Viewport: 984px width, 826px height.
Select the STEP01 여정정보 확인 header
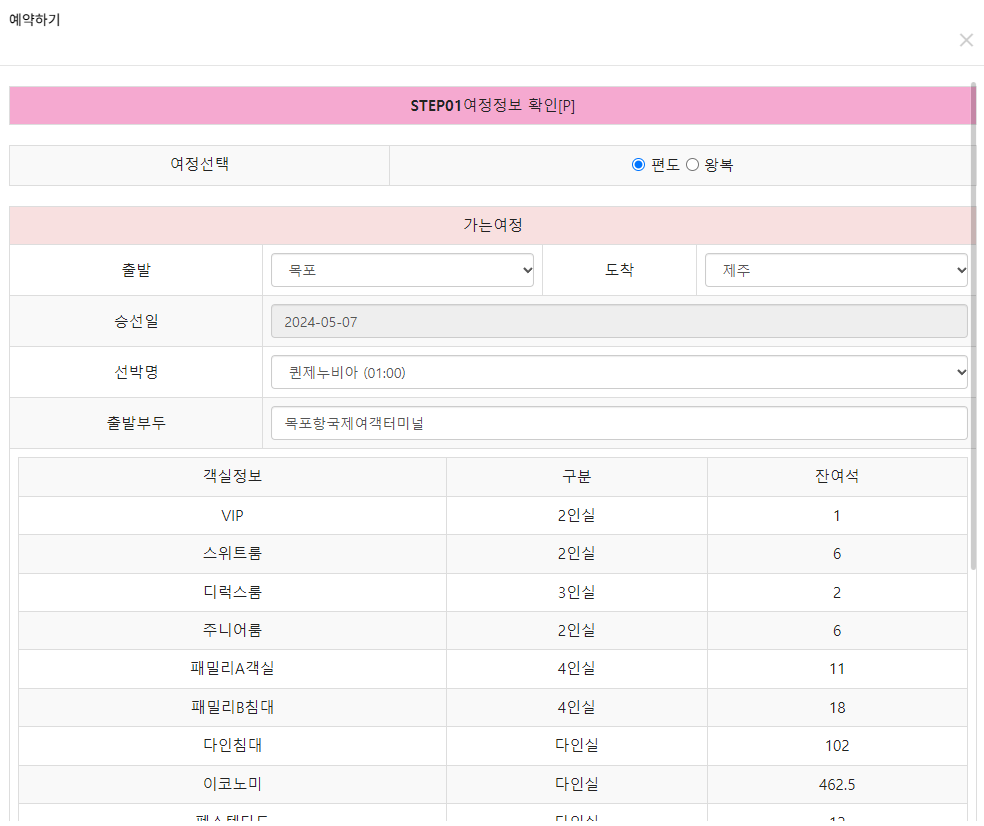pos(491,104)
